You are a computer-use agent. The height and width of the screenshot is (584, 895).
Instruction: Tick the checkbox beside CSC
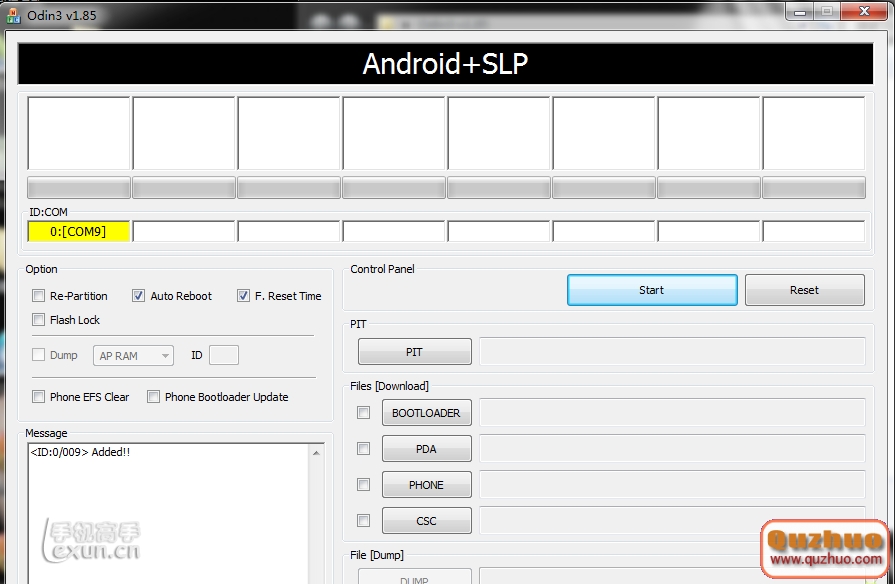tap(363, 521)
